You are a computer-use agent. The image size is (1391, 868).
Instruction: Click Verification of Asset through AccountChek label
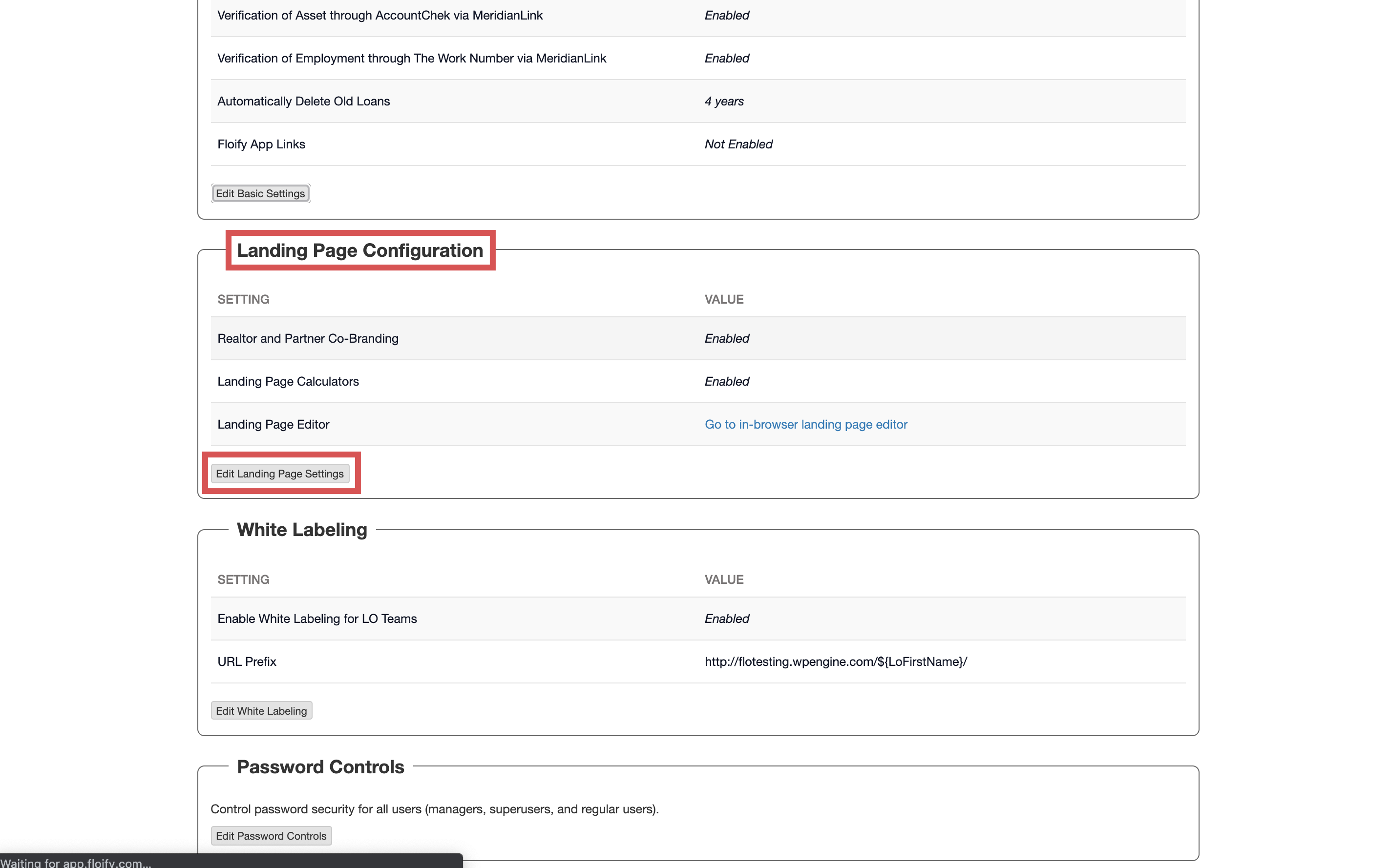pyautogui.click(x=379, y=16)
